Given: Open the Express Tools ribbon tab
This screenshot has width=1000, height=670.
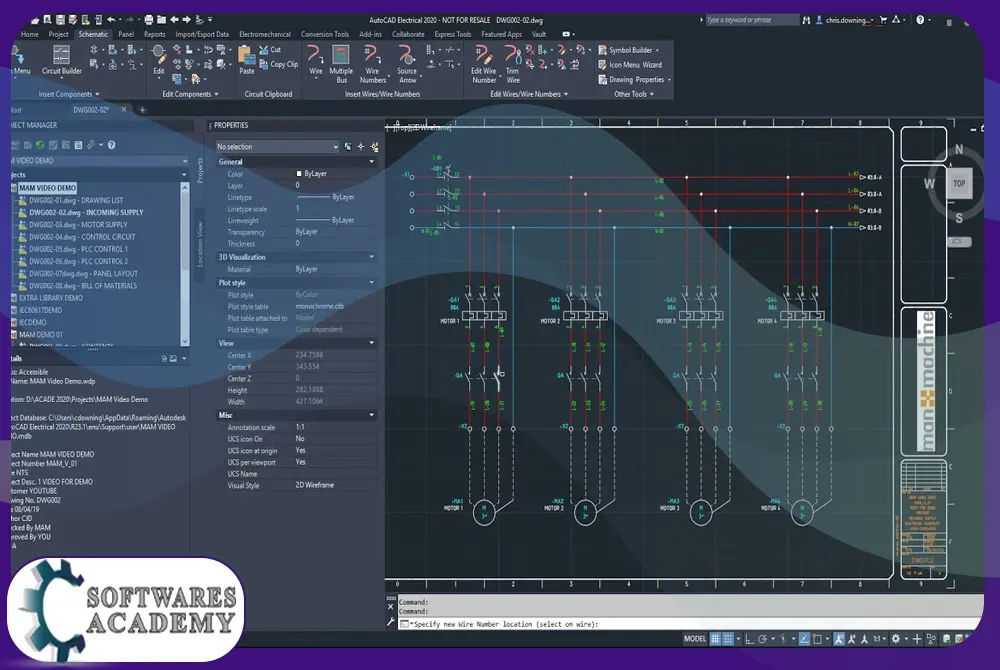Looking at the screenshot, I should point(453,34).
